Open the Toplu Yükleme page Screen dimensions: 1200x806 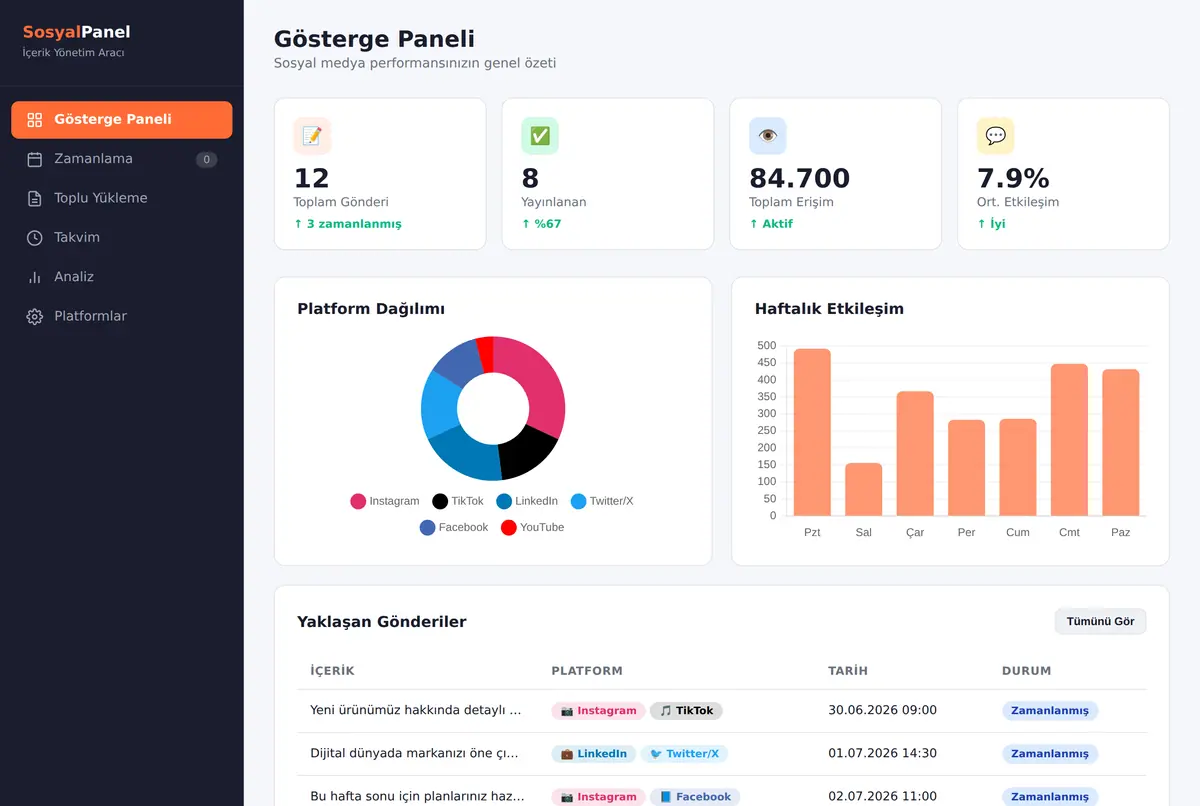click(x=122, y=198)
